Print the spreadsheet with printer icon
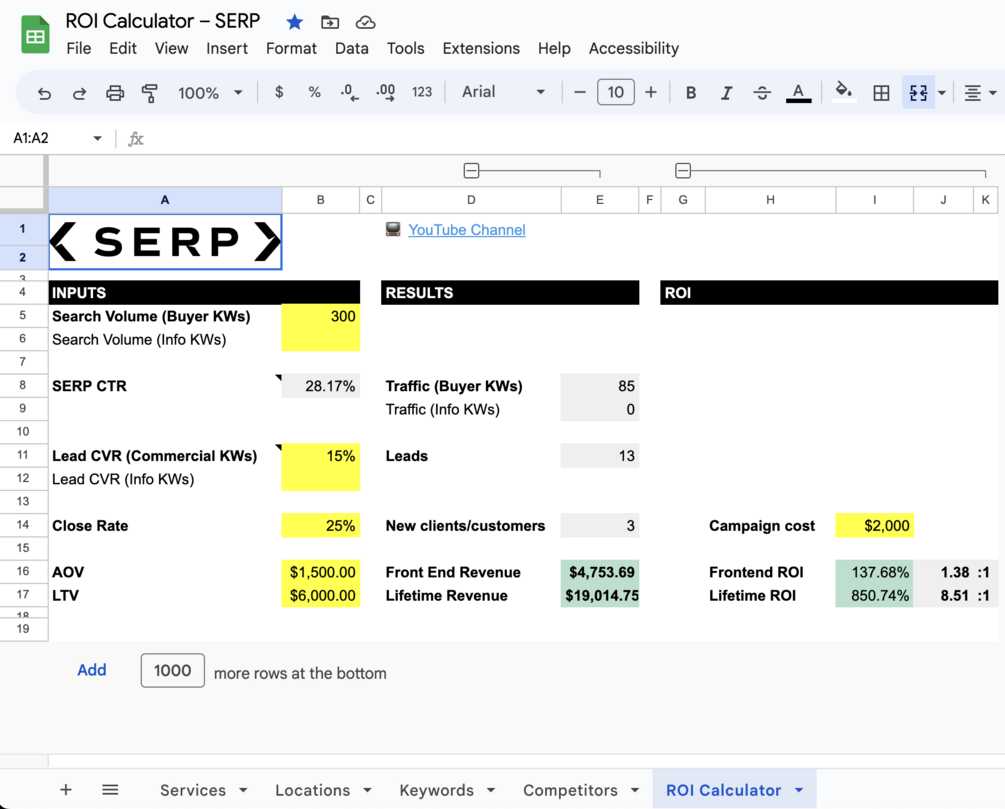 tap(115, 94)
